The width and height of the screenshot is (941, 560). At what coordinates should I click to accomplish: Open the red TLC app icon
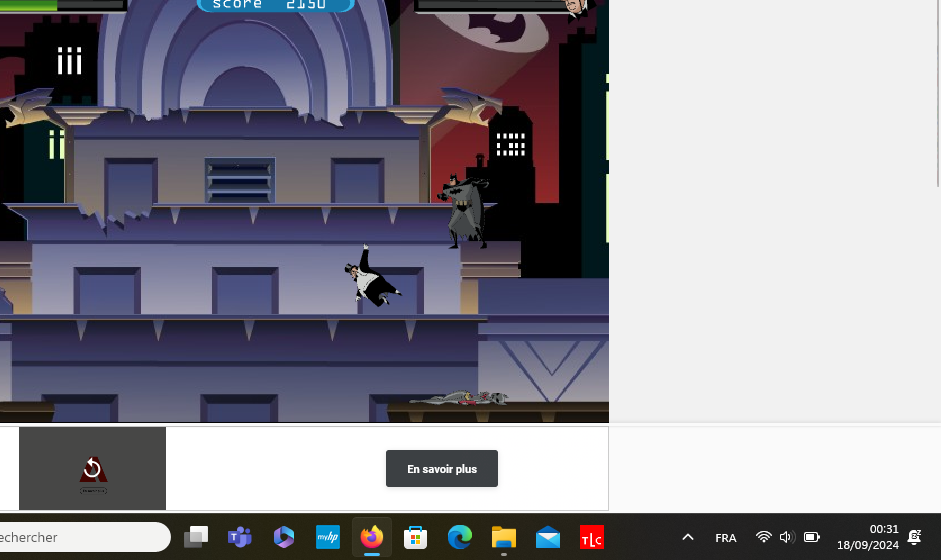(591, 537)
